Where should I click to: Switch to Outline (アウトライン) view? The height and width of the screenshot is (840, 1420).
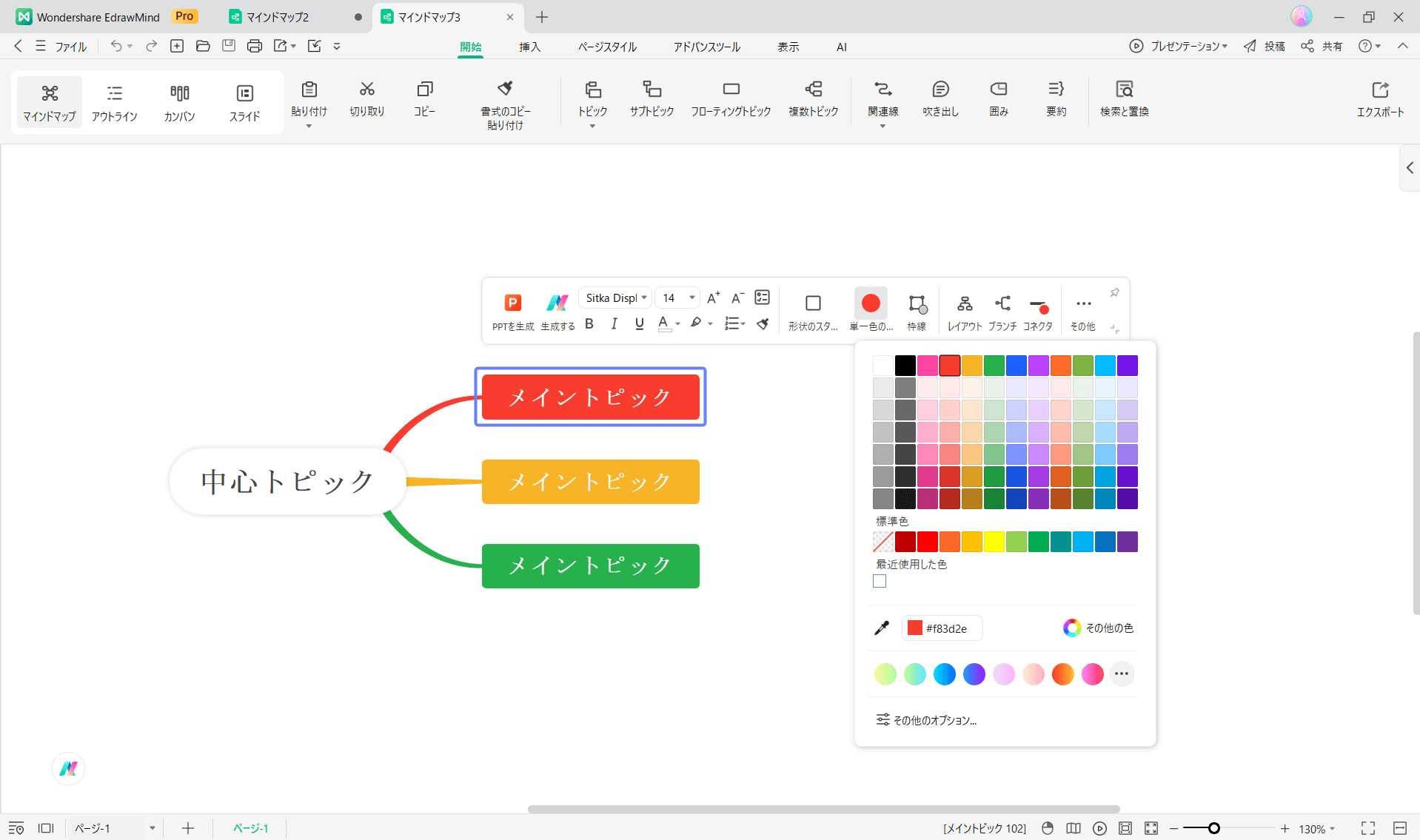click(x=115, y=102)
